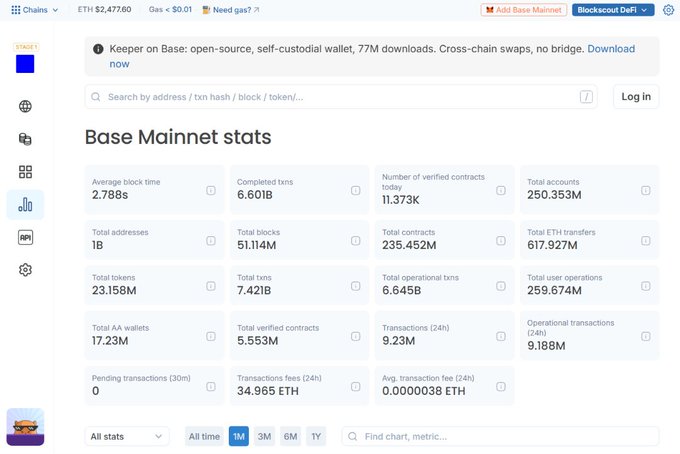
Task: Click Add Base Mainnet button
Action: point(523,10)
